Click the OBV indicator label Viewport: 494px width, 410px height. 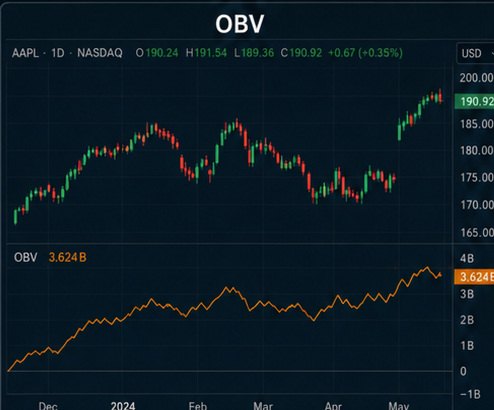click(26, 257)
